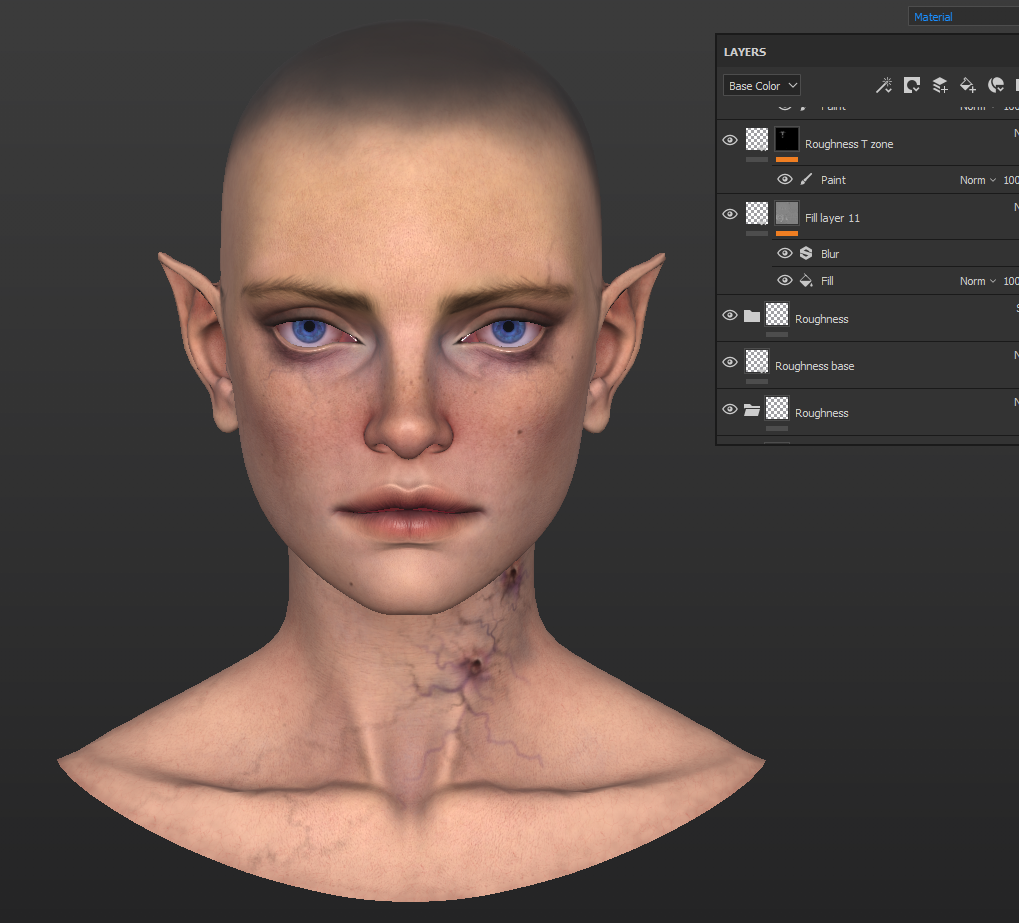
Task: Click the open folder icon of Roughness group
Action: [752, 410]
